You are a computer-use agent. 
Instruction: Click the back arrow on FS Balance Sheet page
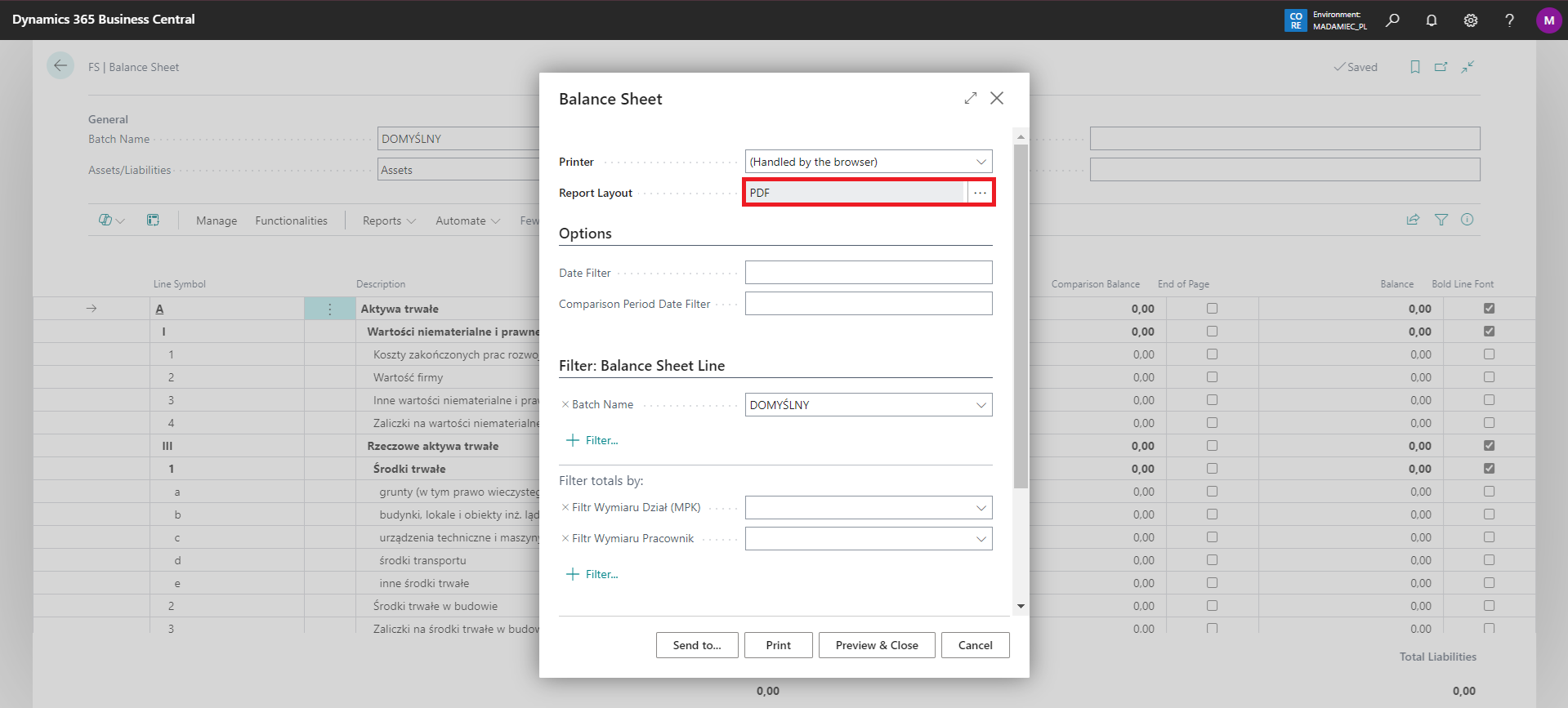[x=60, y=66]
